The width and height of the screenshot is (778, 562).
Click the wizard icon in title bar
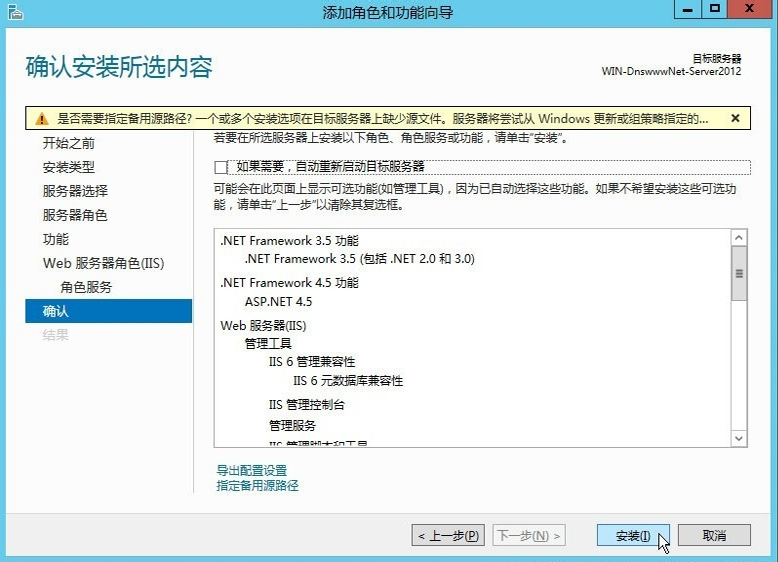coord(15,12)
